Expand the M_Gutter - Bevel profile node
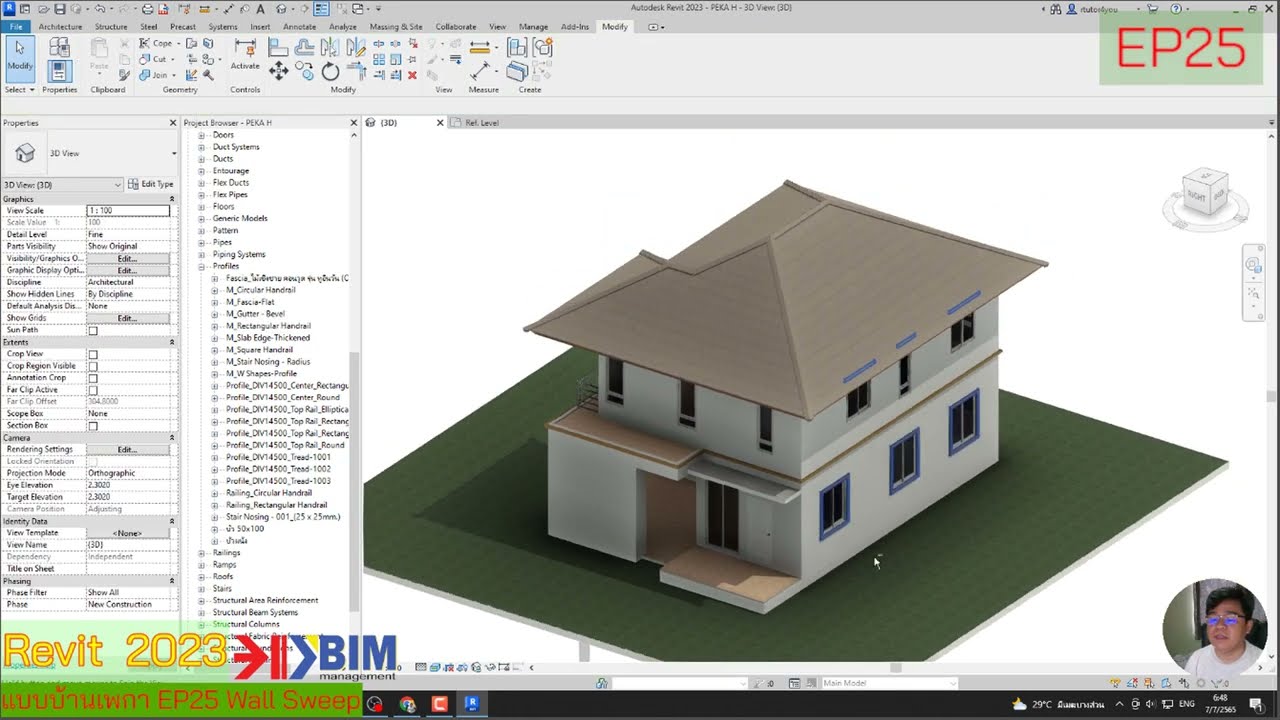This screenshot has height=720, width=1280. point(214,314)
